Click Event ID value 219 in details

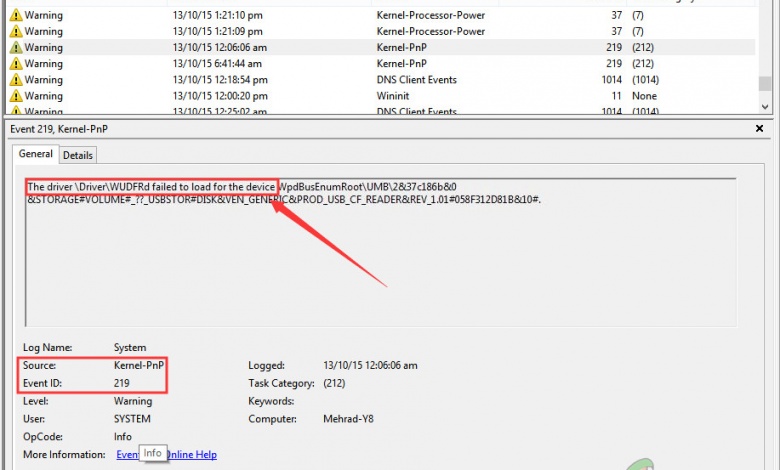tap(121, 383)
